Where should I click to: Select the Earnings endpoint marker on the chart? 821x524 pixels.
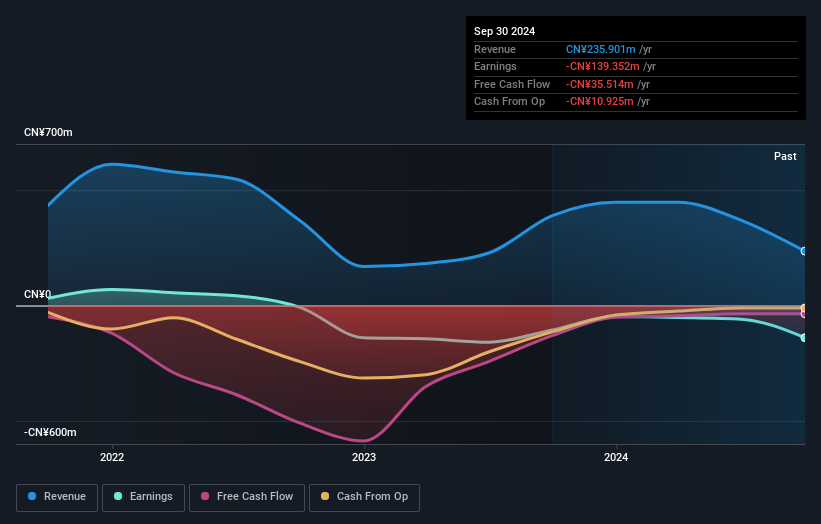pyautogui.click(x=804, y=338)
